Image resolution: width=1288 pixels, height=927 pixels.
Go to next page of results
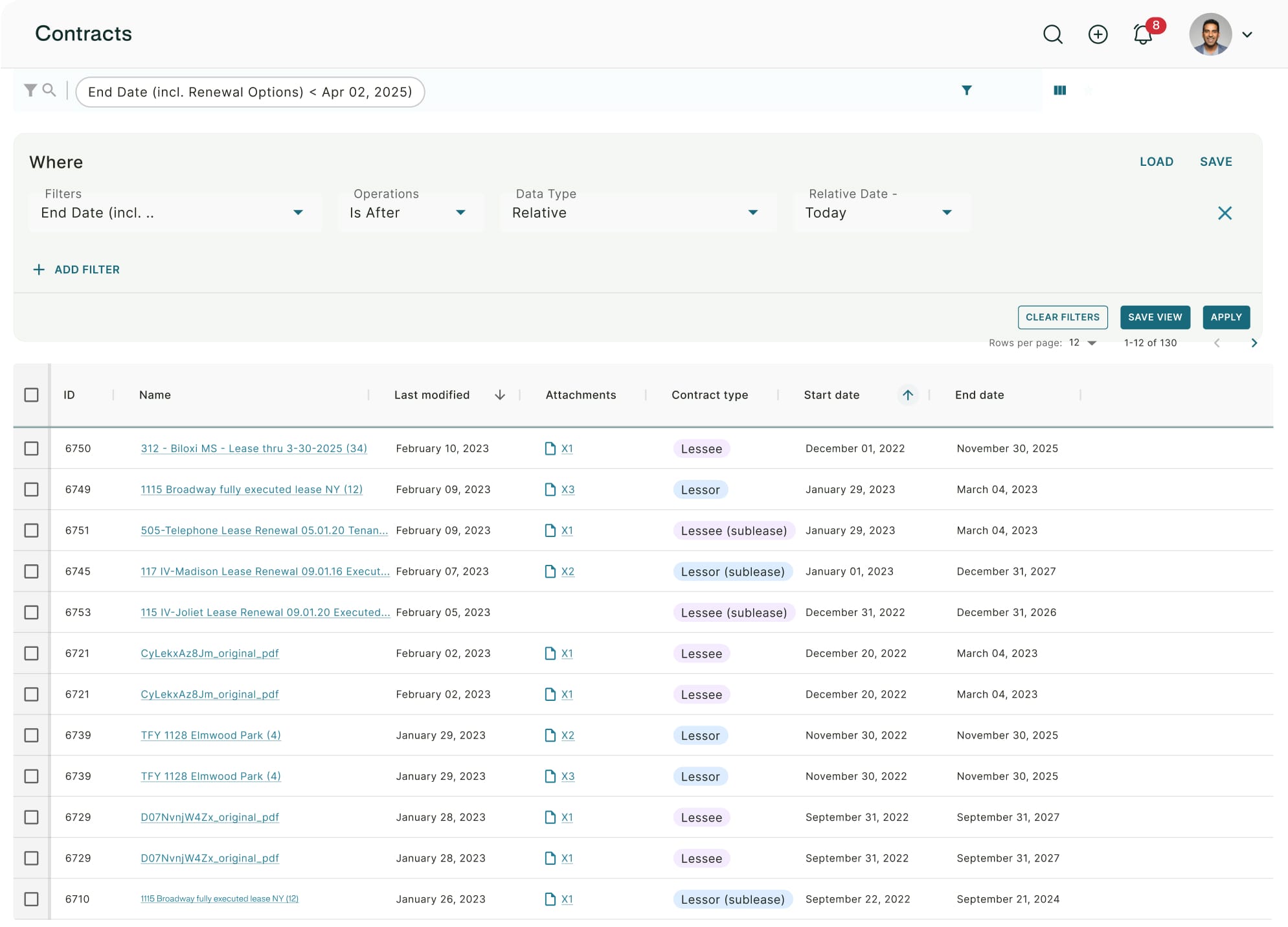[1254, 343]
